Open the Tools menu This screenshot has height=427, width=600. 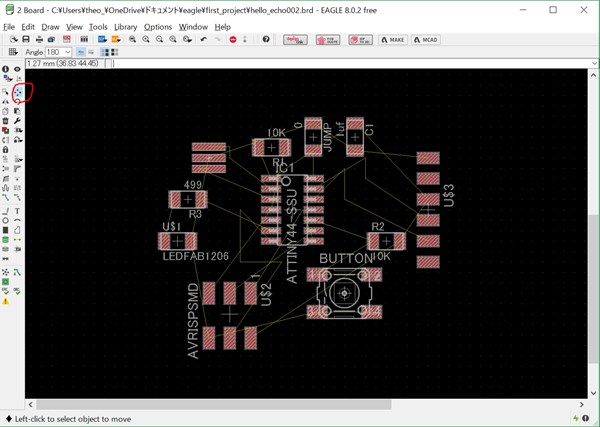pos(98,27)
